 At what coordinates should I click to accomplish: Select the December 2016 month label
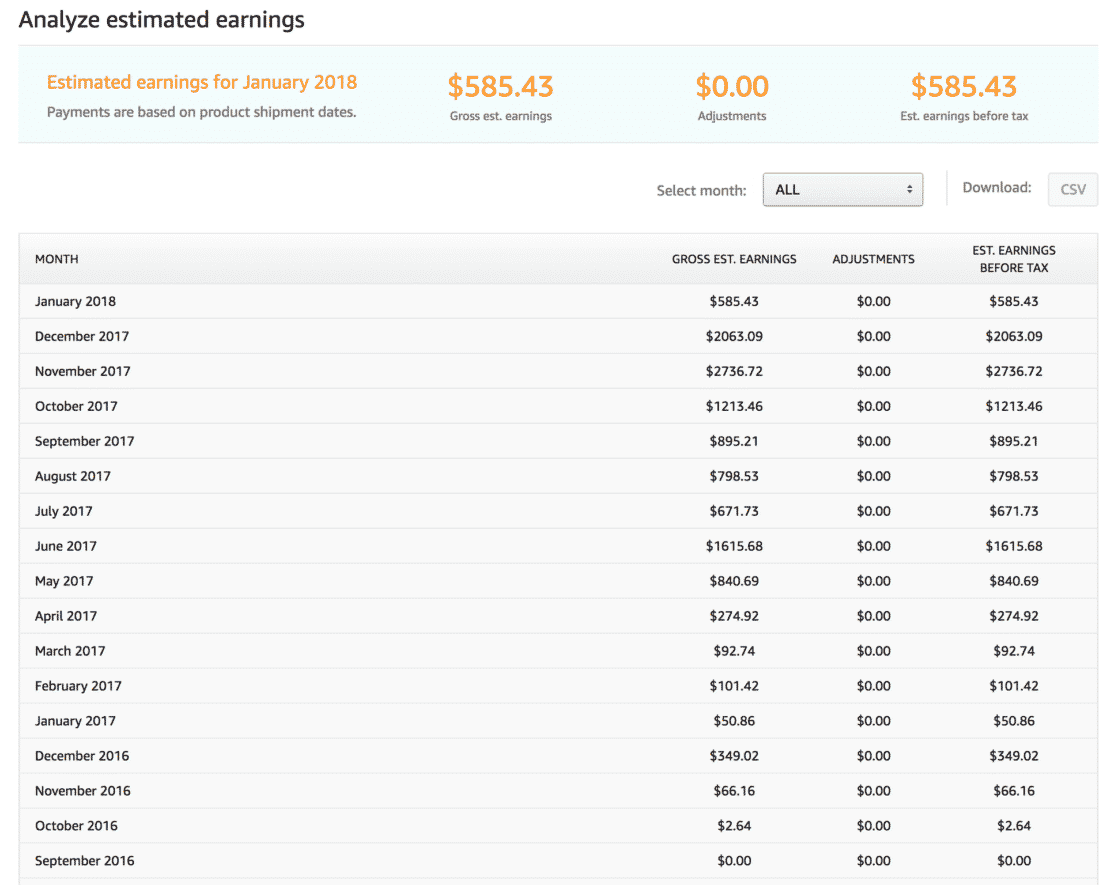point(82,755)
